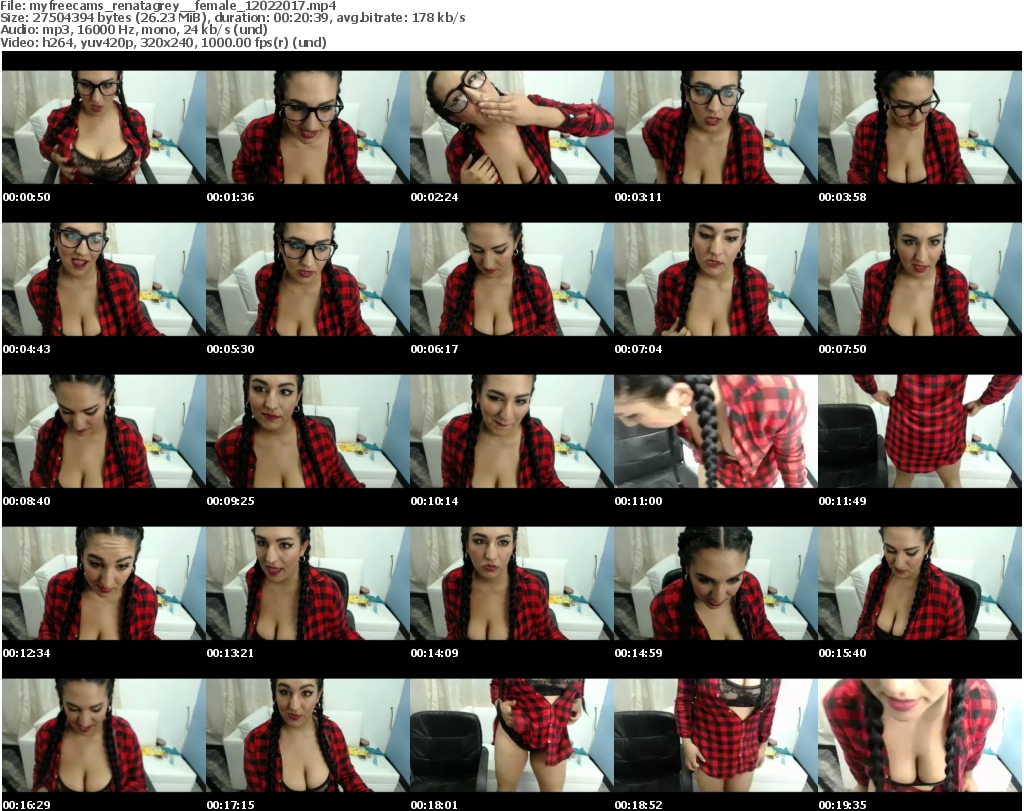Select the time label 00:18:52
1024x811 pixels.
point(638,805)
